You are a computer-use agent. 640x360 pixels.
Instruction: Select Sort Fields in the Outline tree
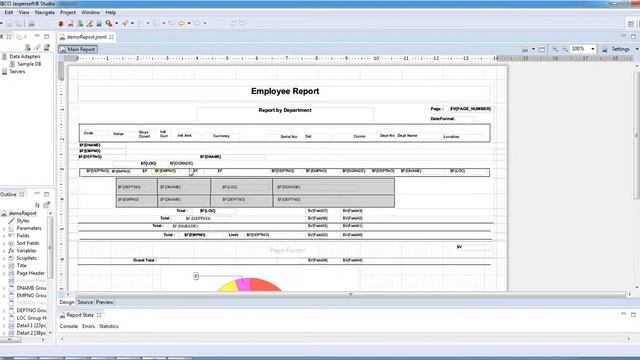[28, 243]
